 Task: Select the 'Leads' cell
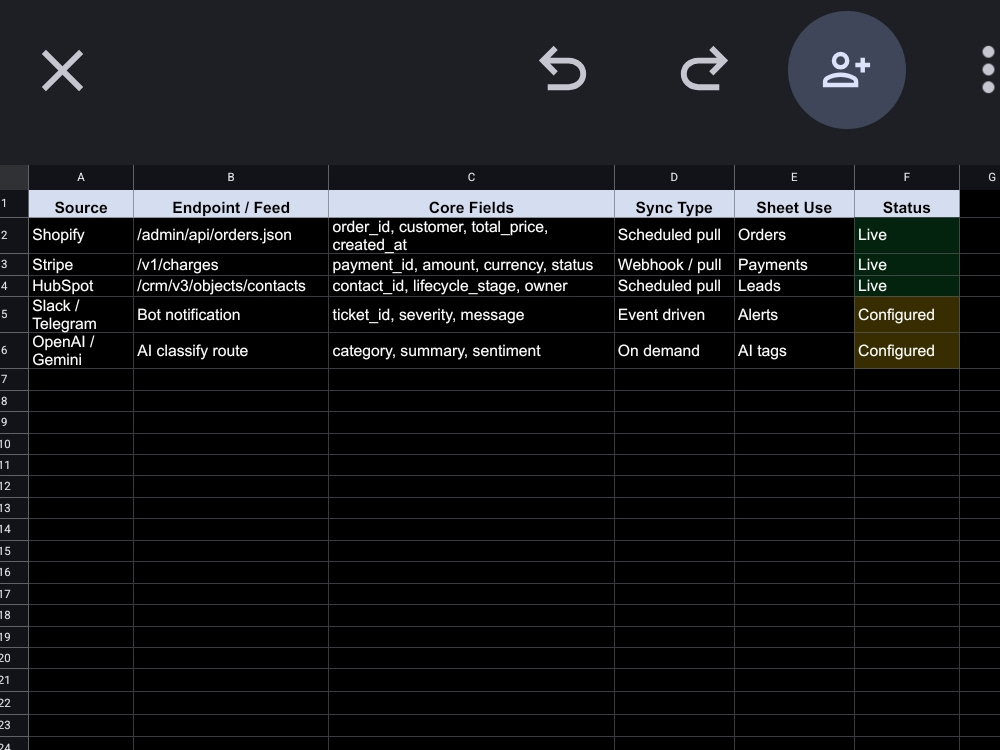tap(794, 286)
